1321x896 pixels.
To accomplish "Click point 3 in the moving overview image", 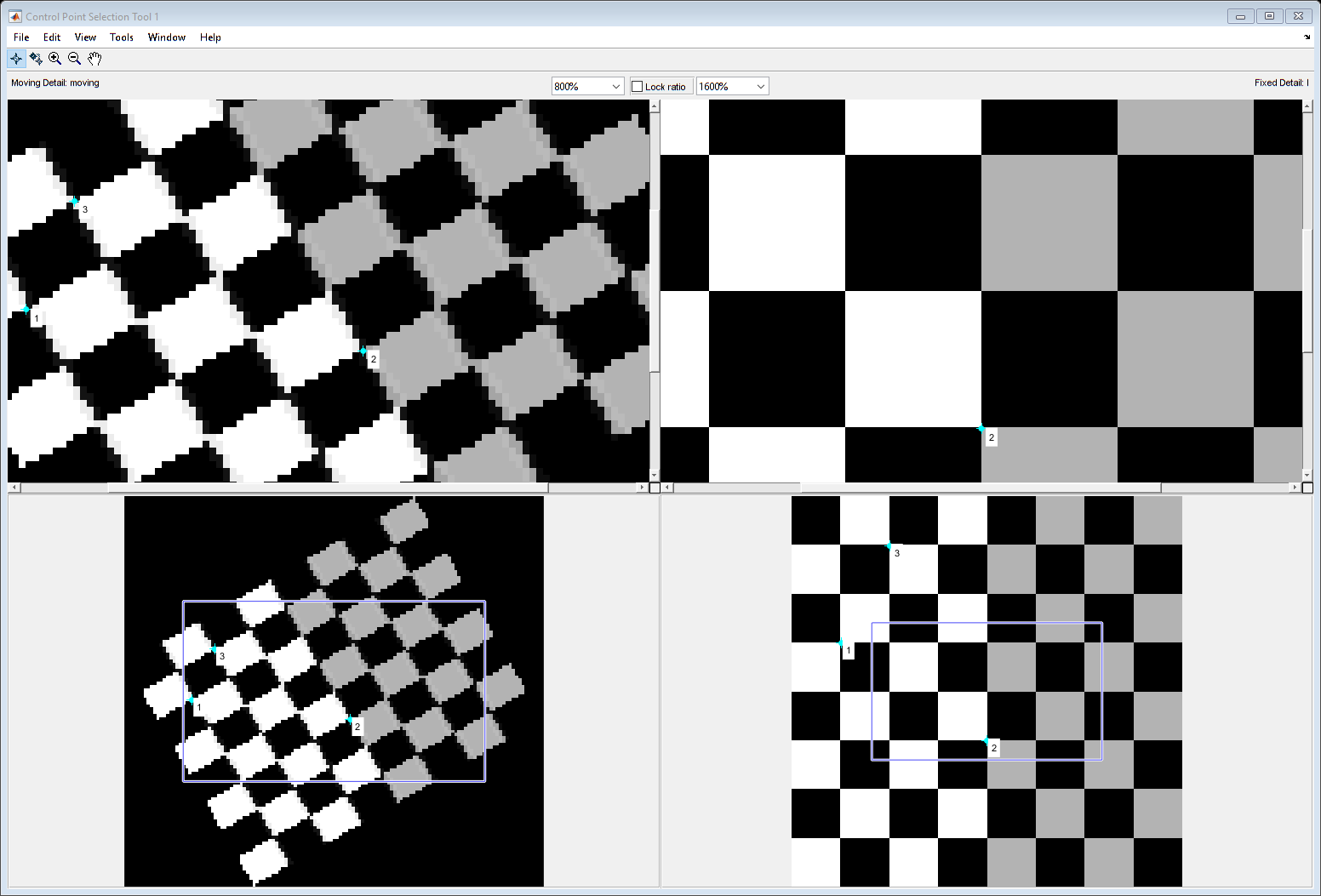I will click(x=214, y=649).
